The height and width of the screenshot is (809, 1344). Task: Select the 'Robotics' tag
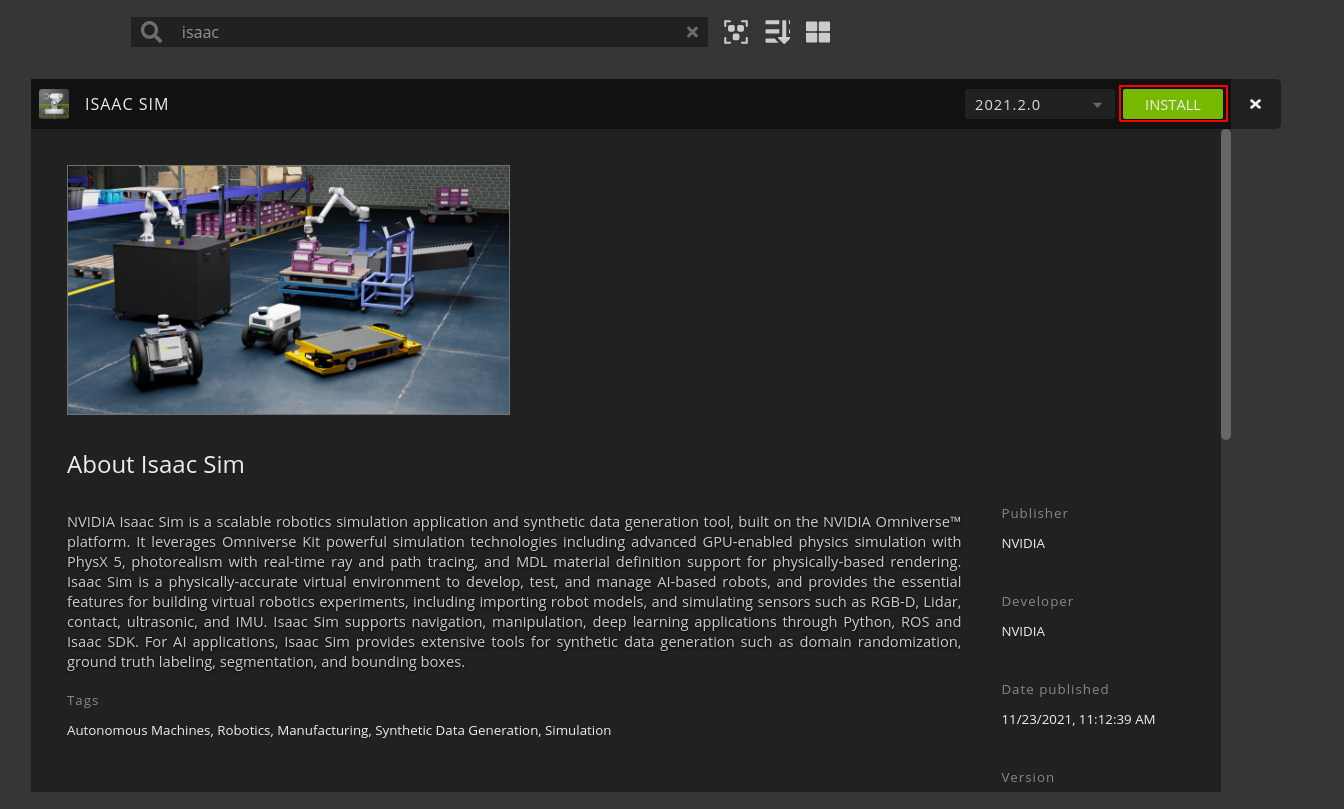(244, 730)
